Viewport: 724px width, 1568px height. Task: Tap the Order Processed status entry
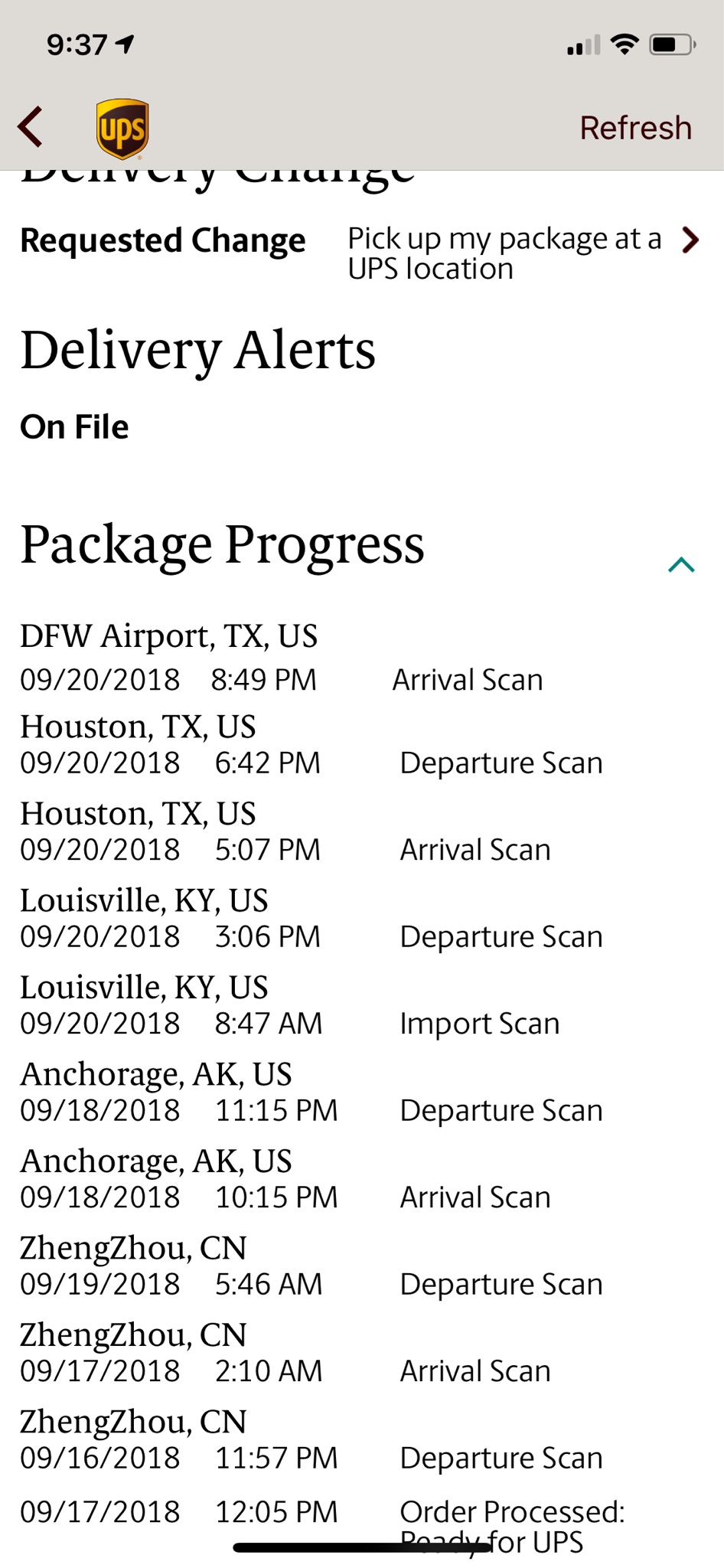(511, 1513)
